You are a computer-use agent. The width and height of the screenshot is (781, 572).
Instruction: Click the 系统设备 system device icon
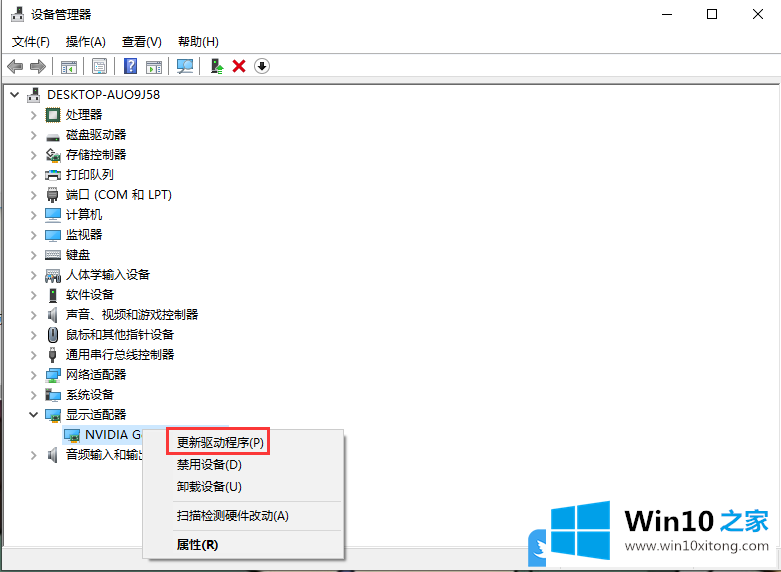(x=53, y=395)
